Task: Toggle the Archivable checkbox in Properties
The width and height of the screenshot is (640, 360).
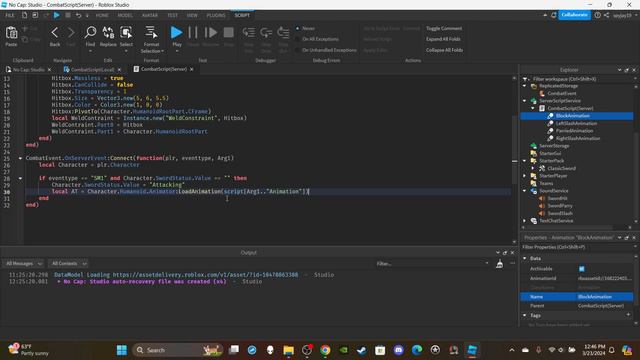Action: pyautogui.click(x=582, y=269)
